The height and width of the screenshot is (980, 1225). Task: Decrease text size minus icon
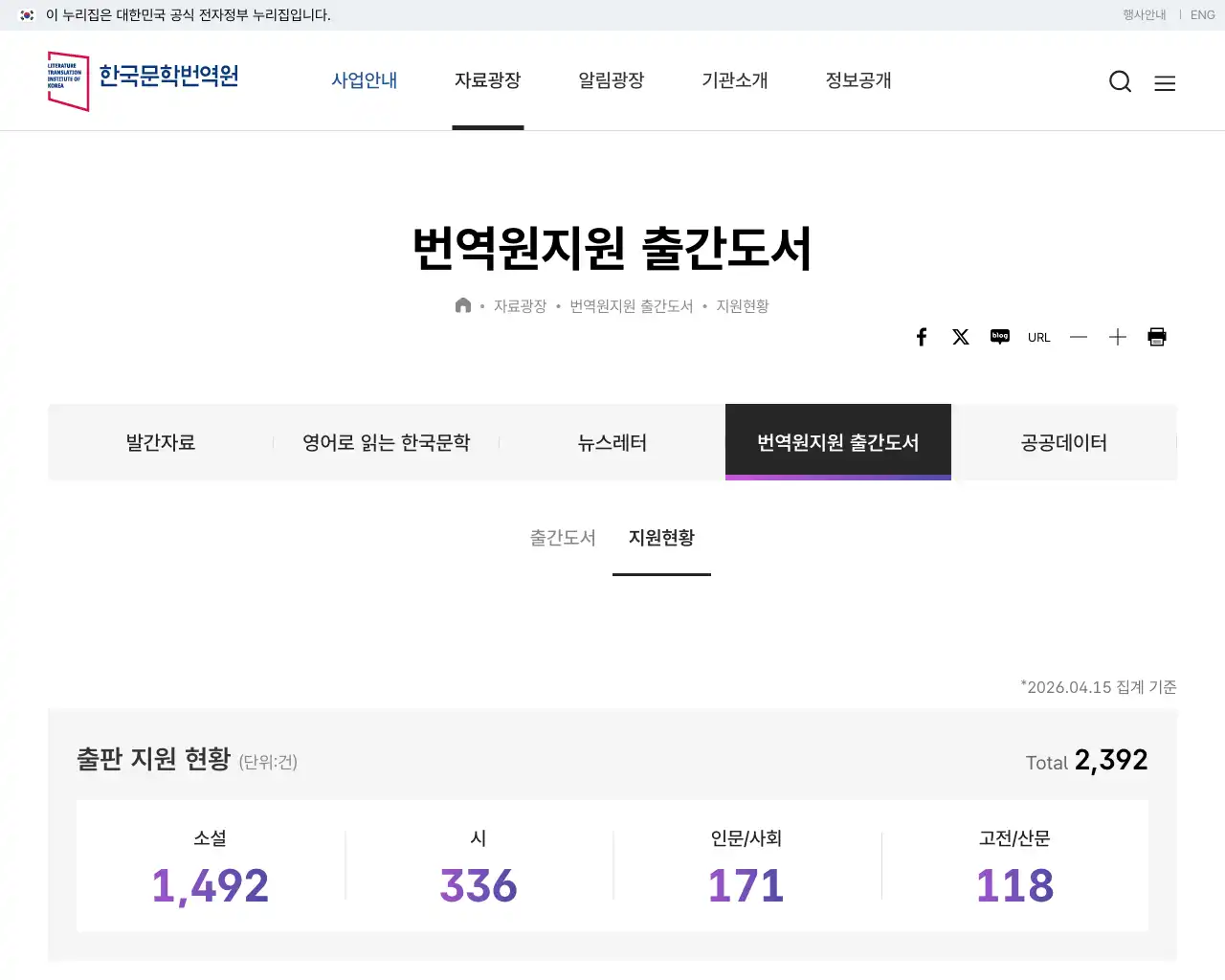1079,337
